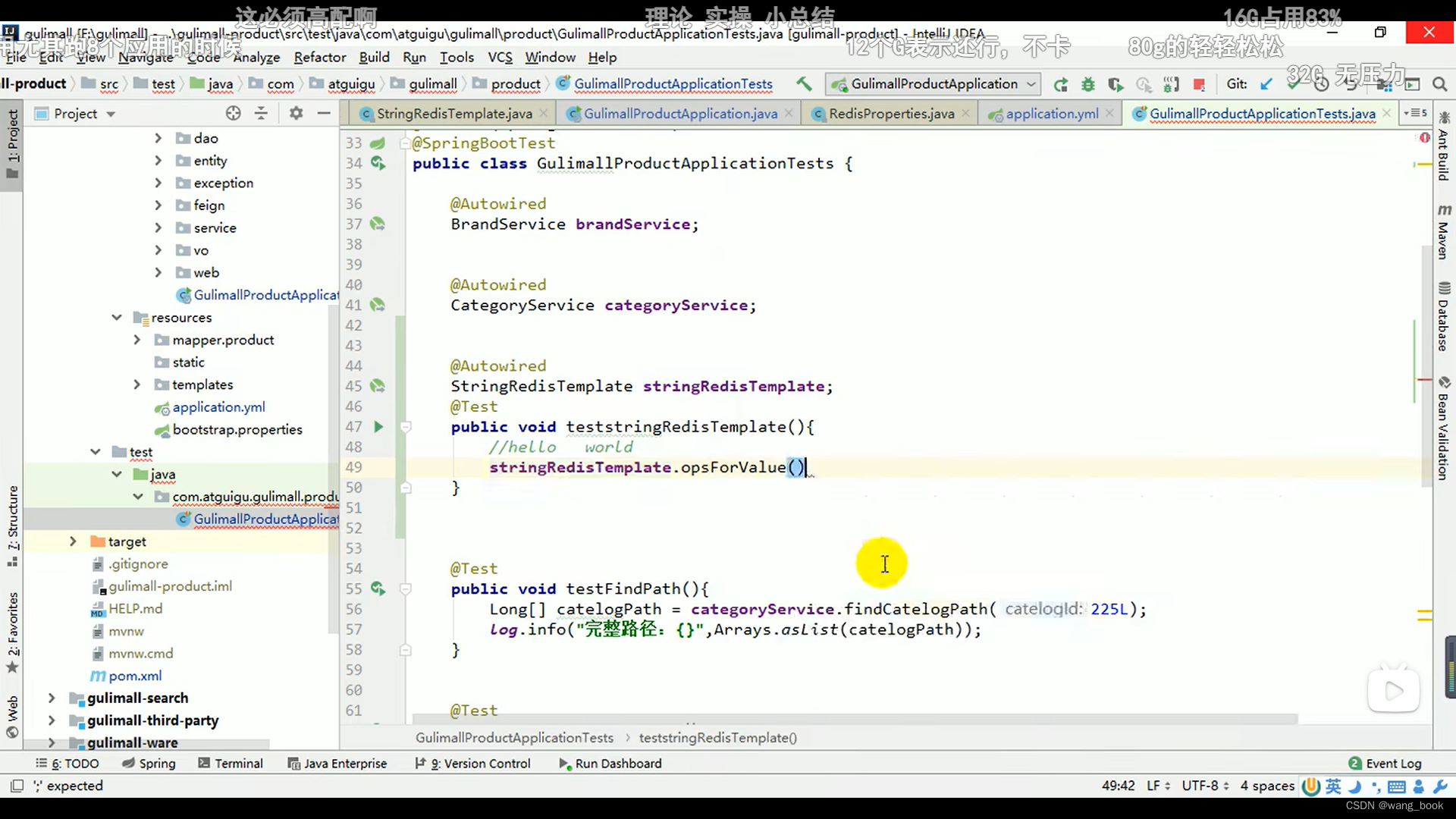This screenshot has width=1456, height=819.
Task: Open run configuration dropdown GulimallProductApplication
Action: 934,84
